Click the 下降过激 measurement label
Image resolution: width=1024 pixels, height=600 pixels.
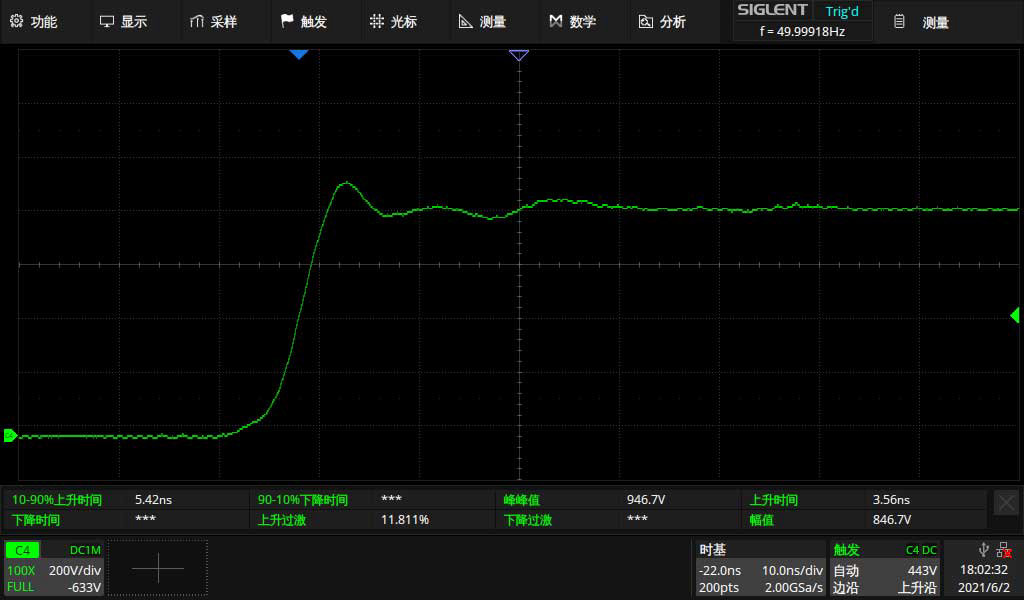(528, 520)
